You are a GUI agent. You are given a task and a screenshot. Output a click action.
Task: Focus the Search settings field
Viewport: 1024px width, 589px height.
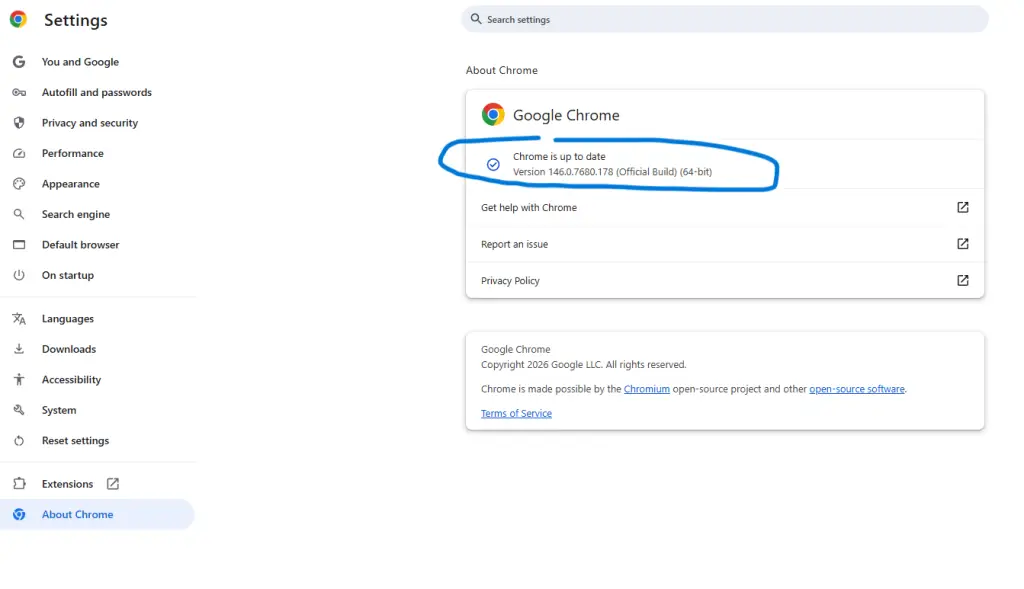pyautogui.click(x=725, y=19)
